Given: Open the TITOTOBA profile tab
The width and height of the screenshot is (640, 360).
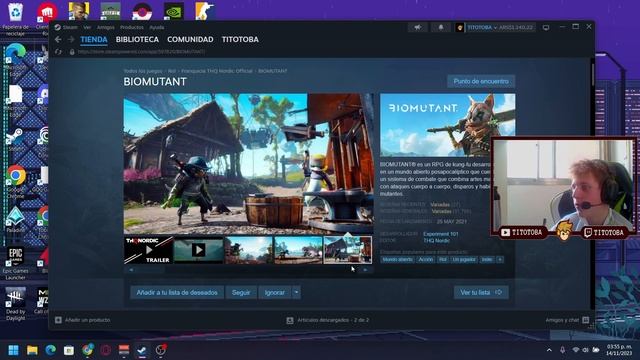Looking at the screenshot, I should [240, 40].
